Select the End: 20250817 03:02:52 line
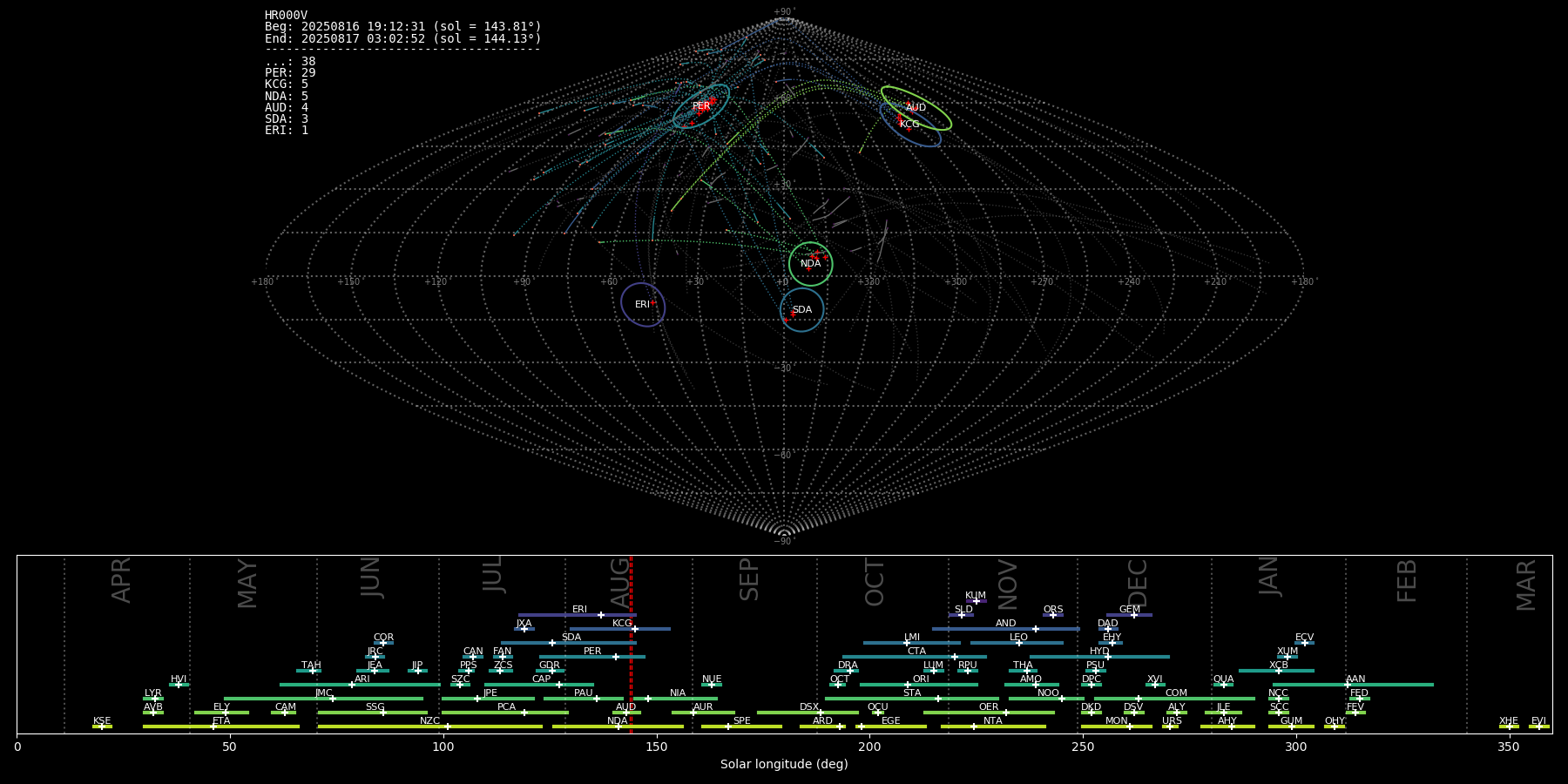The width and height of the screenshot is (1568, 784). [403, 38]
